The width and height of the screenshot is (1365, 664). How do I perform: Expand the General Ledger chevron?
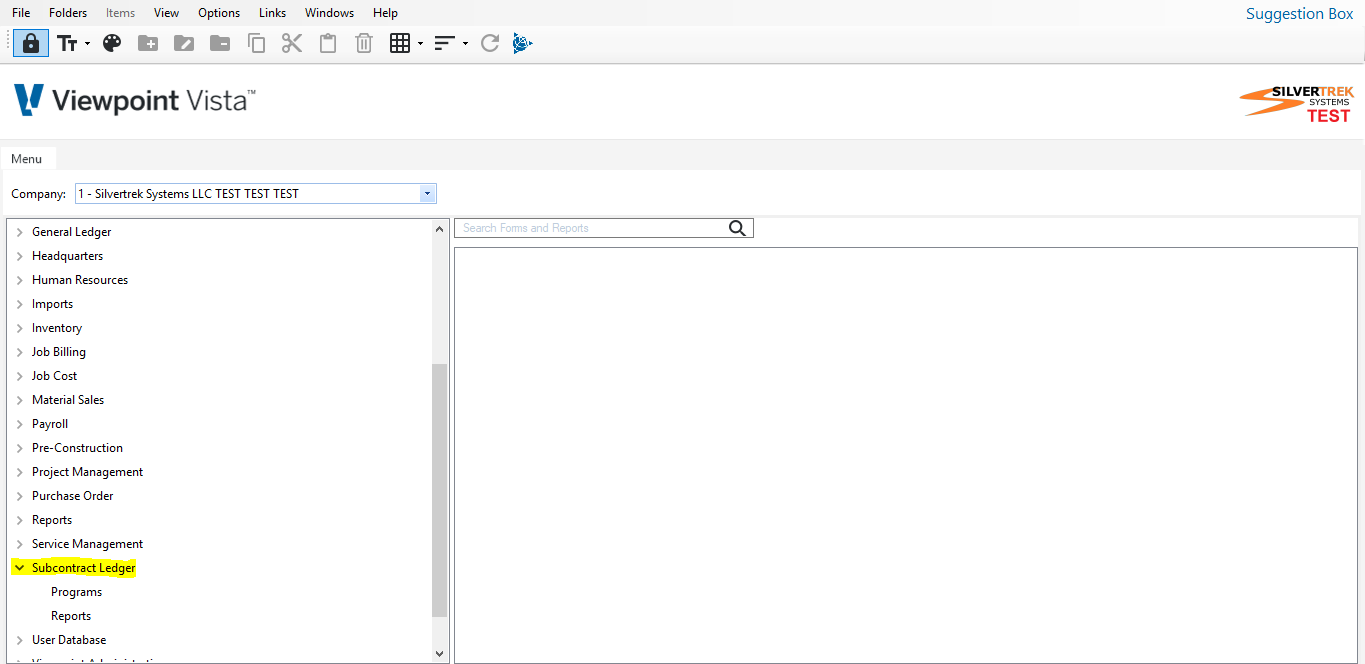[x=19, y=232]
